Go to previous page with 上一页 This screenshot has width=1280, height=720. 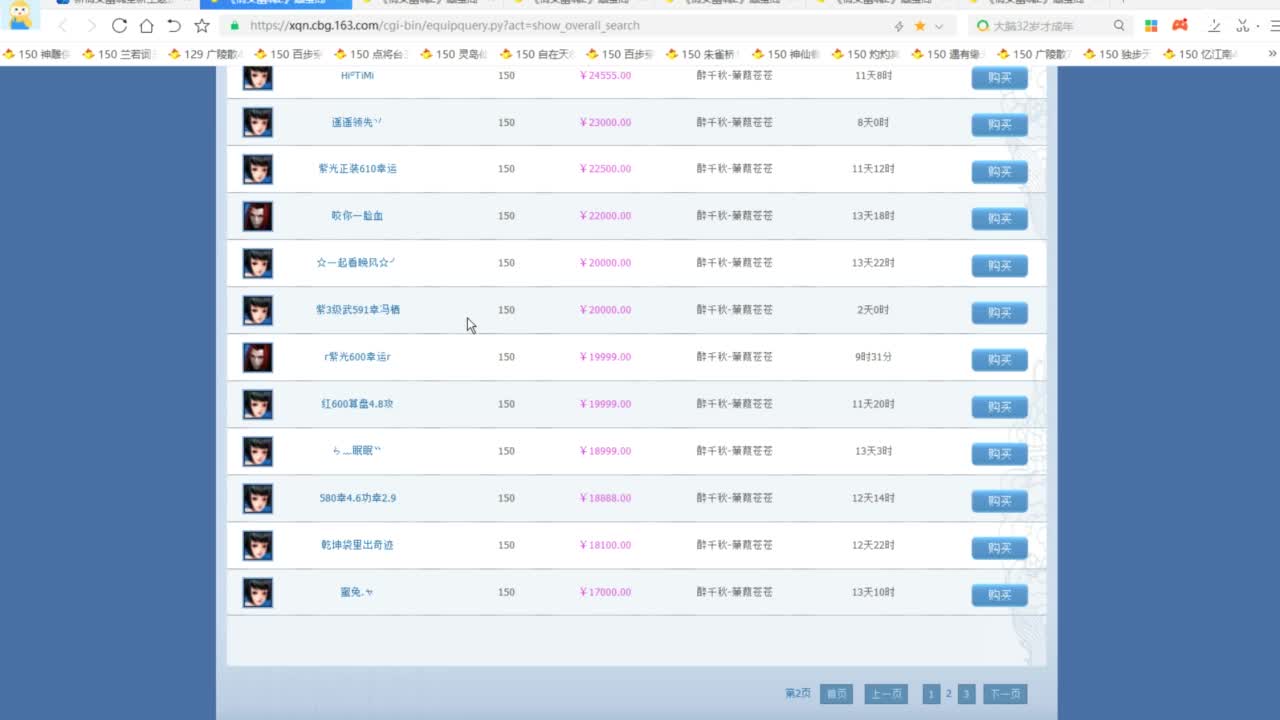885,694
